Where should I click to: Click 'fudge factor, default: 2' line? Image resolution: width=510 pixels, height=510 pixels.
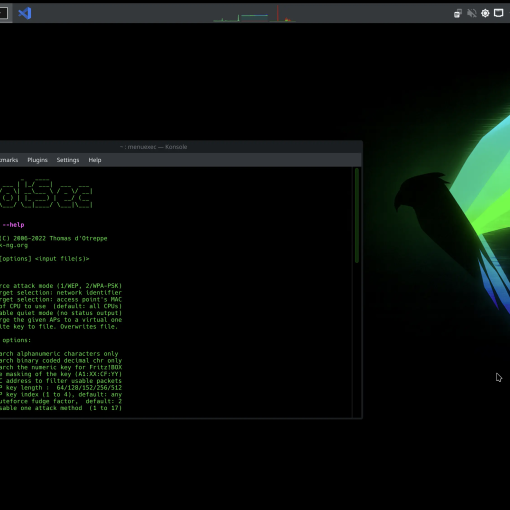coord(78,401)
